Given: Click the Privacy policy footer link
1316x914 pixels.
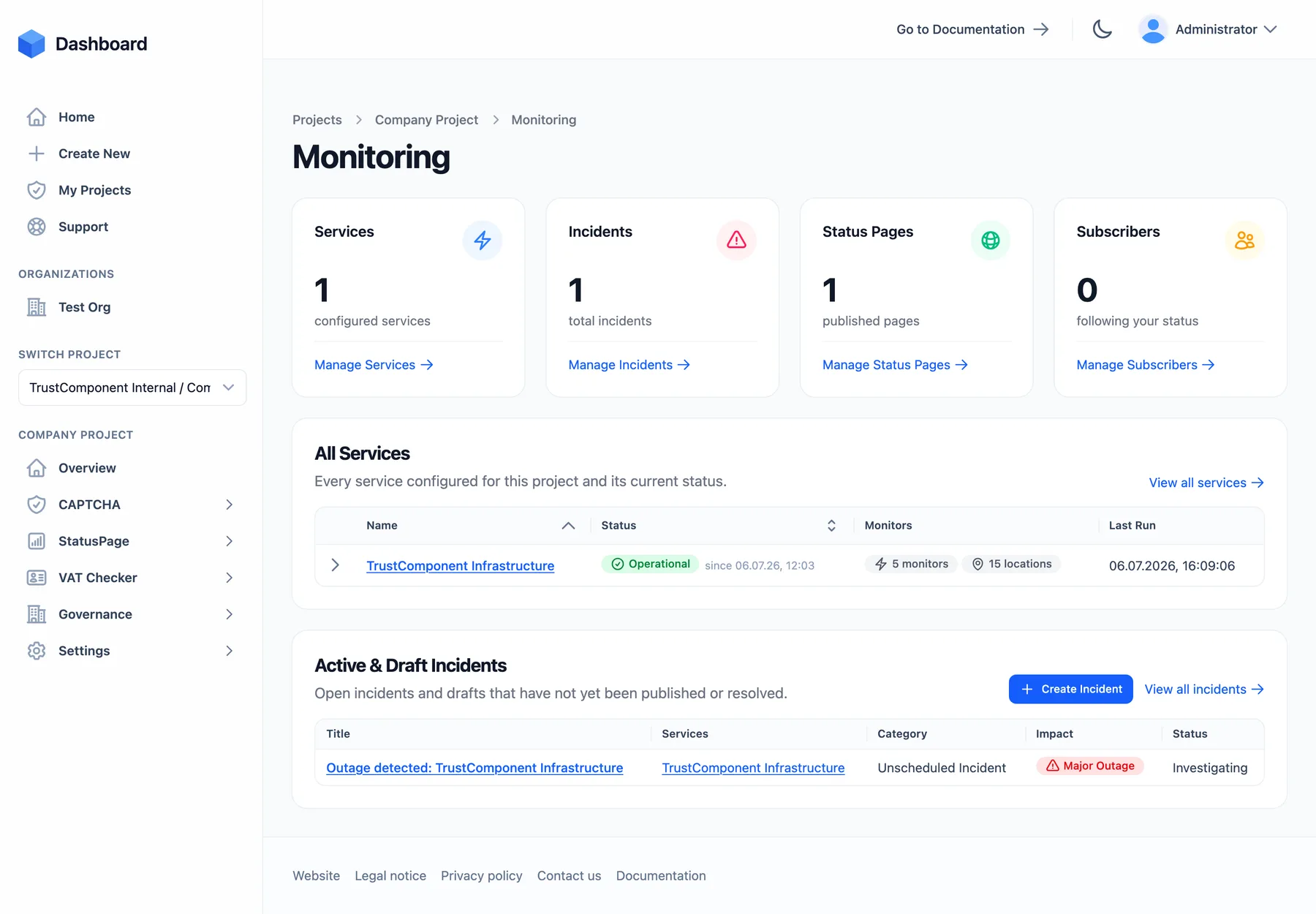Looking at the screenshot, I should point(482,876).
